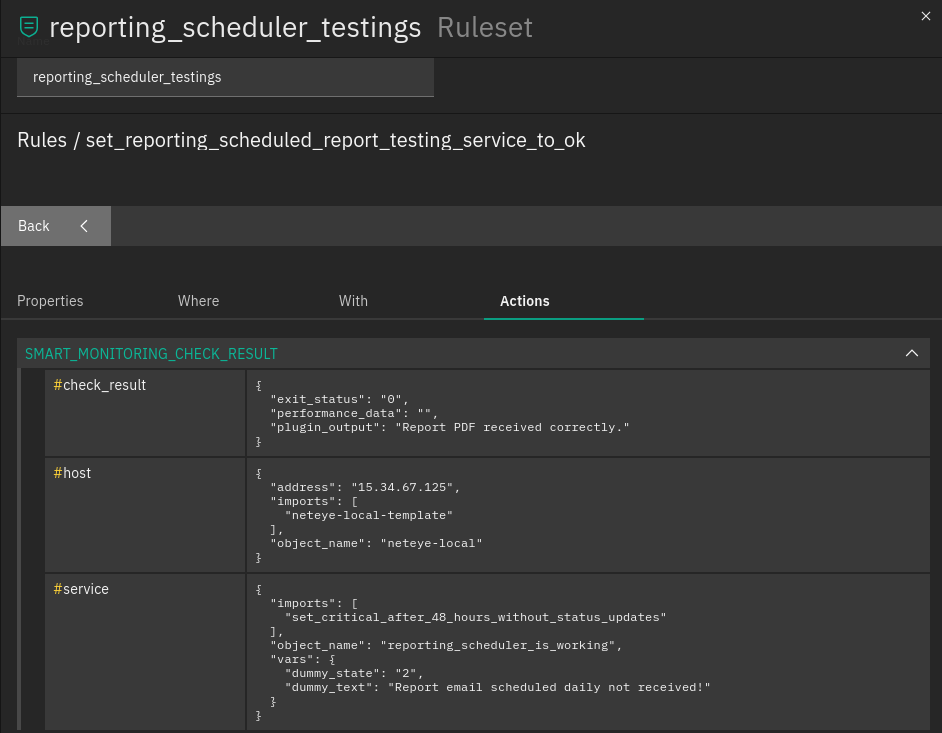Switch to the Properties tab
The height and width of the screenshot is (733, 942).
tap(50, 301)
